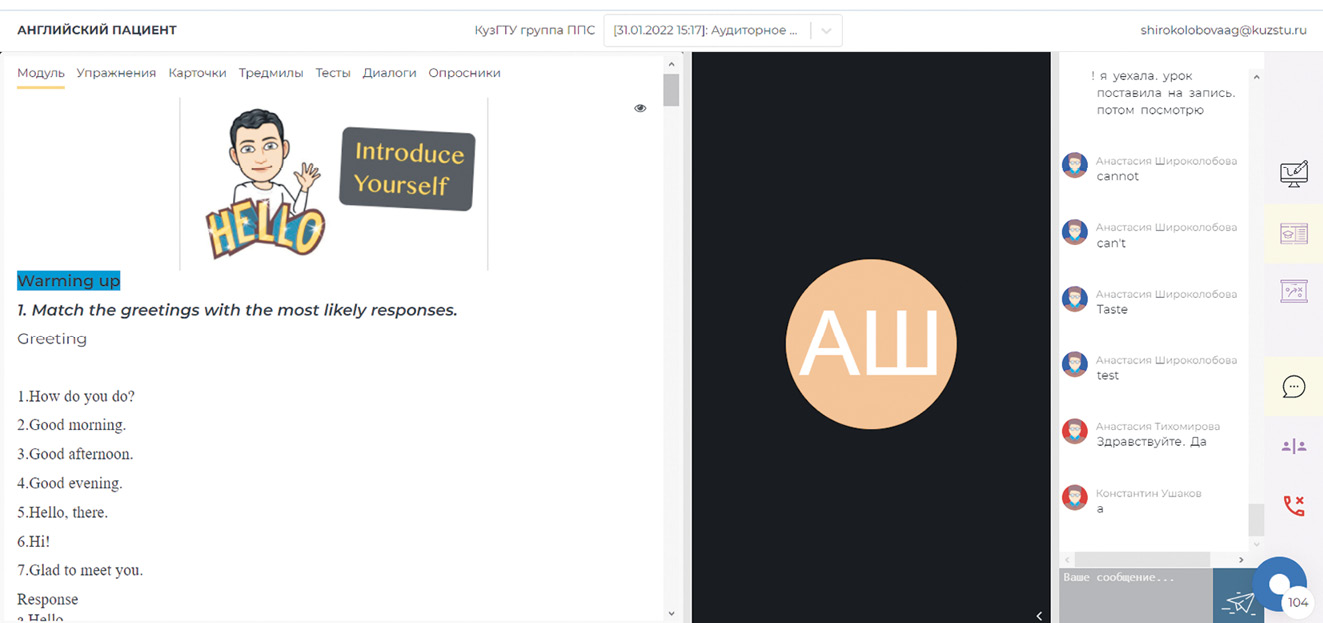Go to the Тесты tab
This screenshot has height=623, width=1323.
[x=333, y=73]
